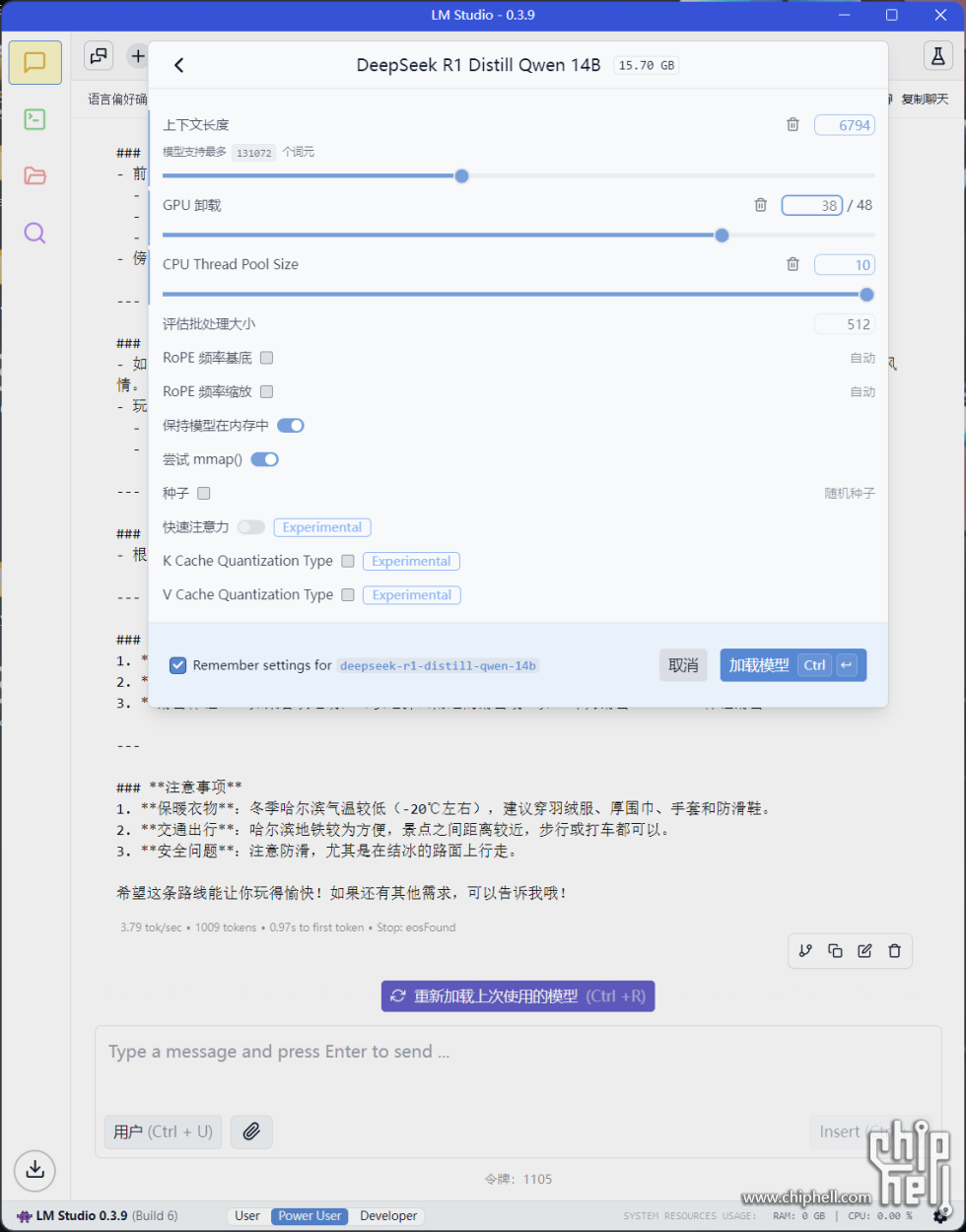966x1232 pixels.
Task: Click the GPU 卸载 slider handle
Action: [x=722, y=236]
